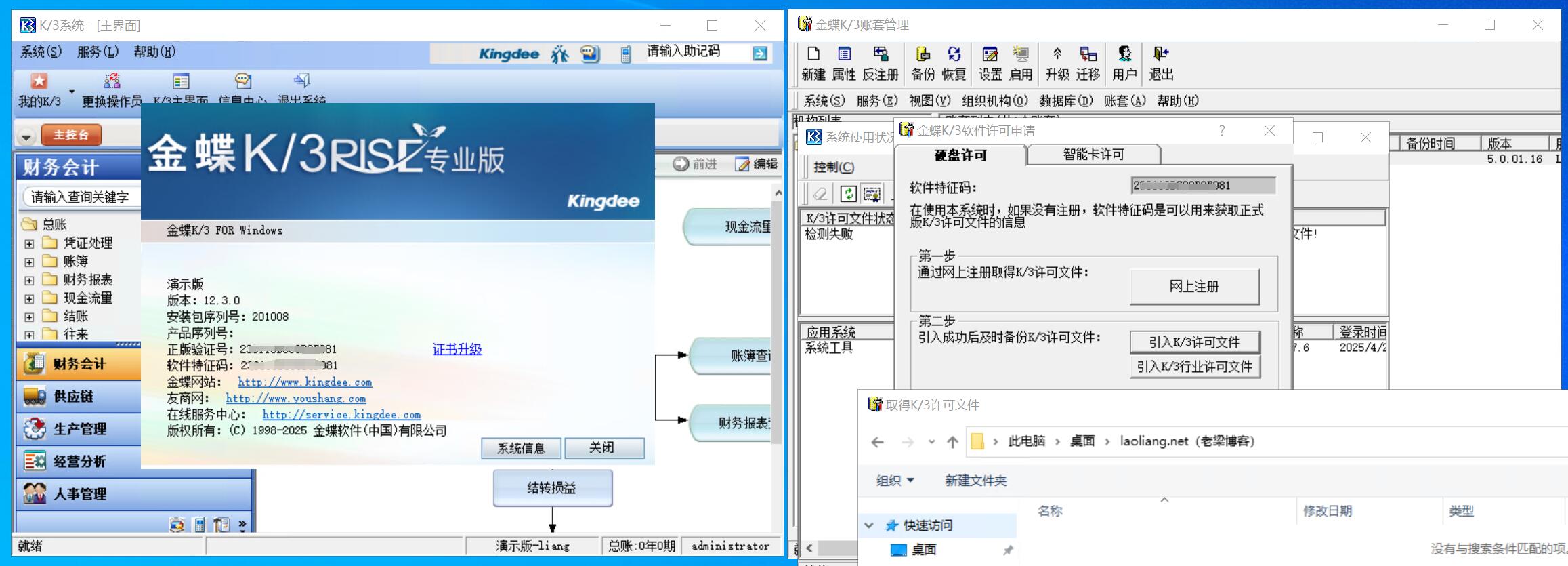1568x566 pixels.
Task: Click the blue arrow after 请输入助记码 field
Action: pos(760,54)
